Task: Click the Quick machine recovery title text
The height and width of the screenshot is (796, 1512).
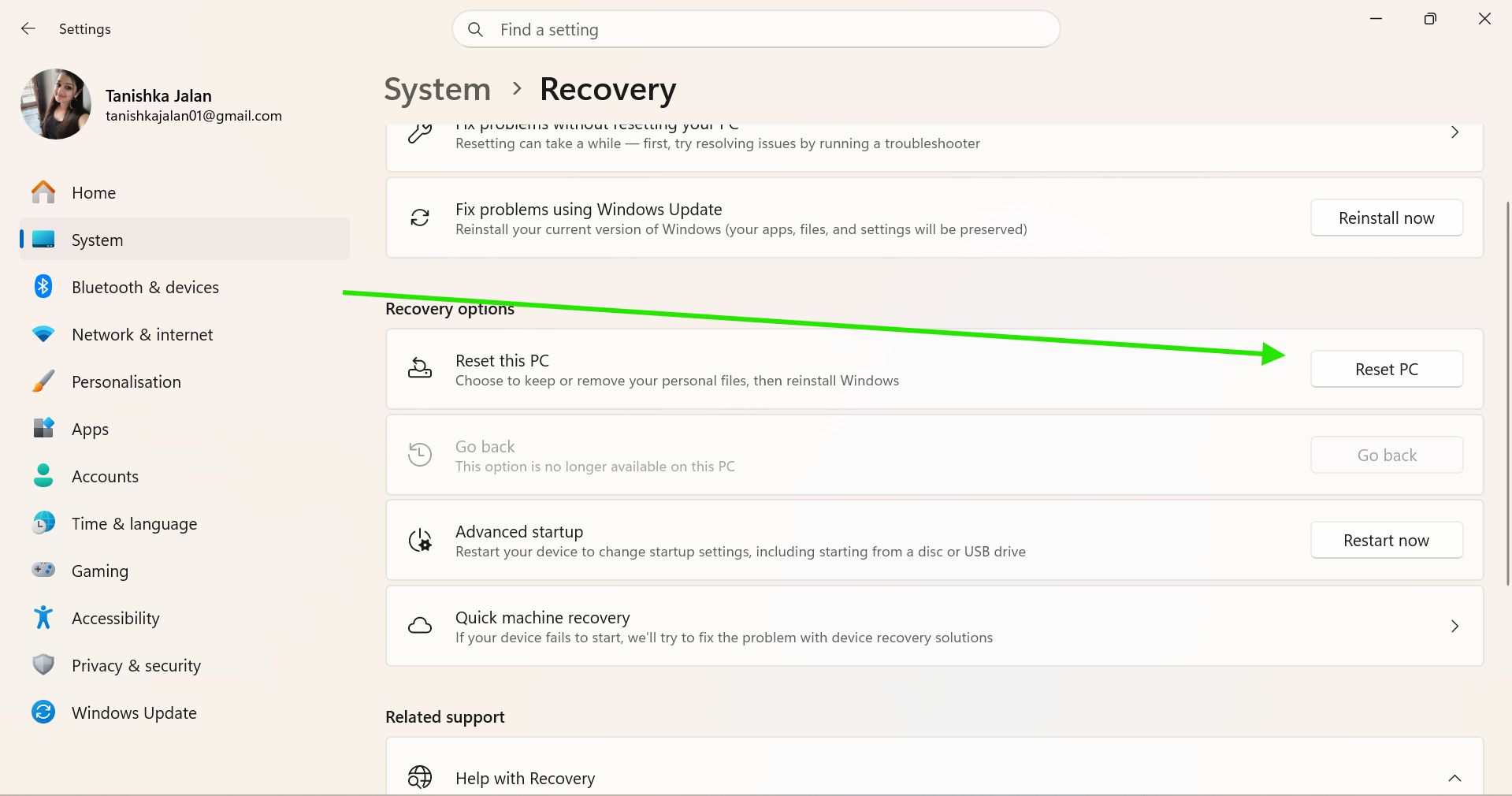Action: pyautogui.click(x=543, y=617)
